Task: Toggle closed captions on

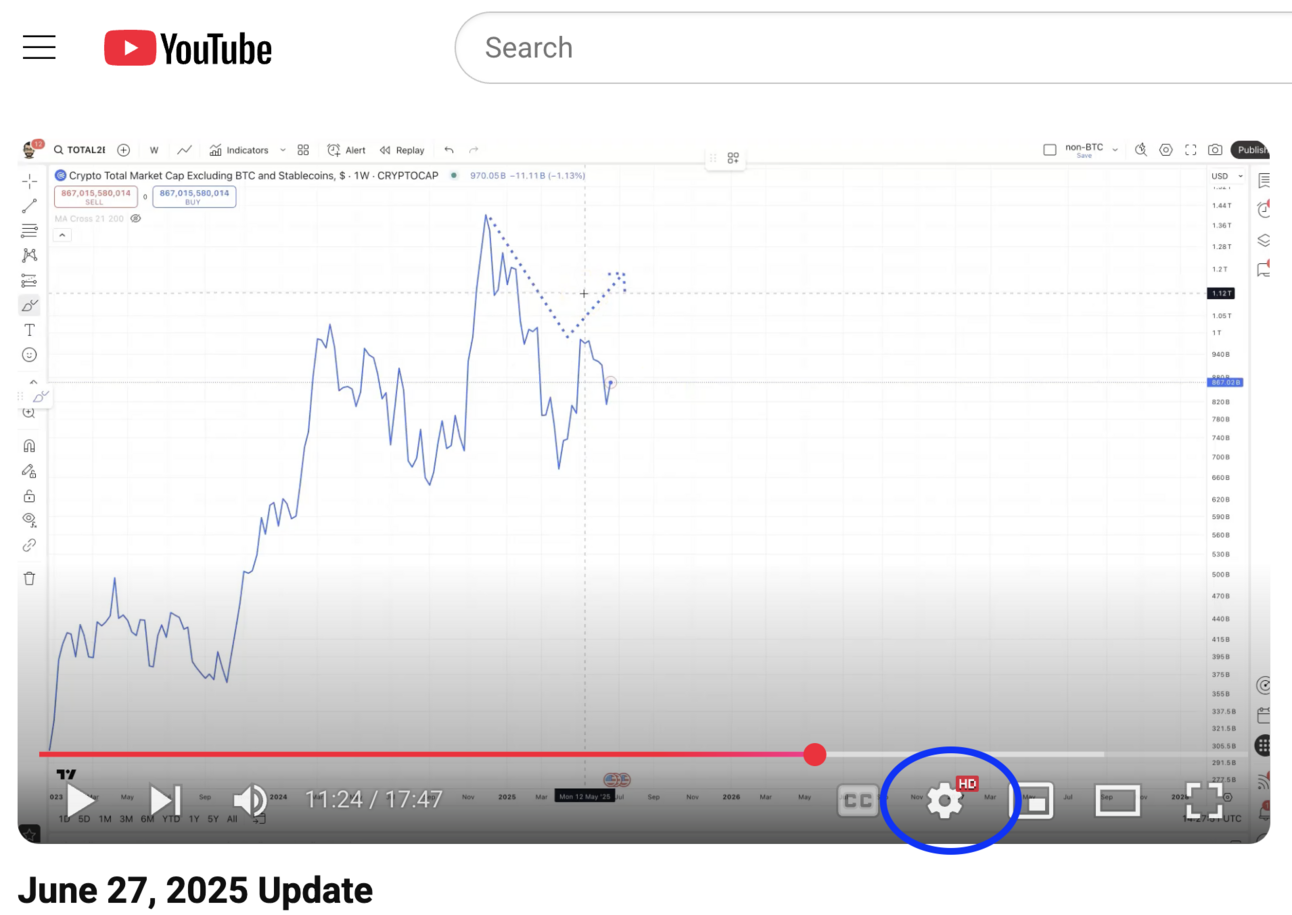Action: tap(857, 801)
